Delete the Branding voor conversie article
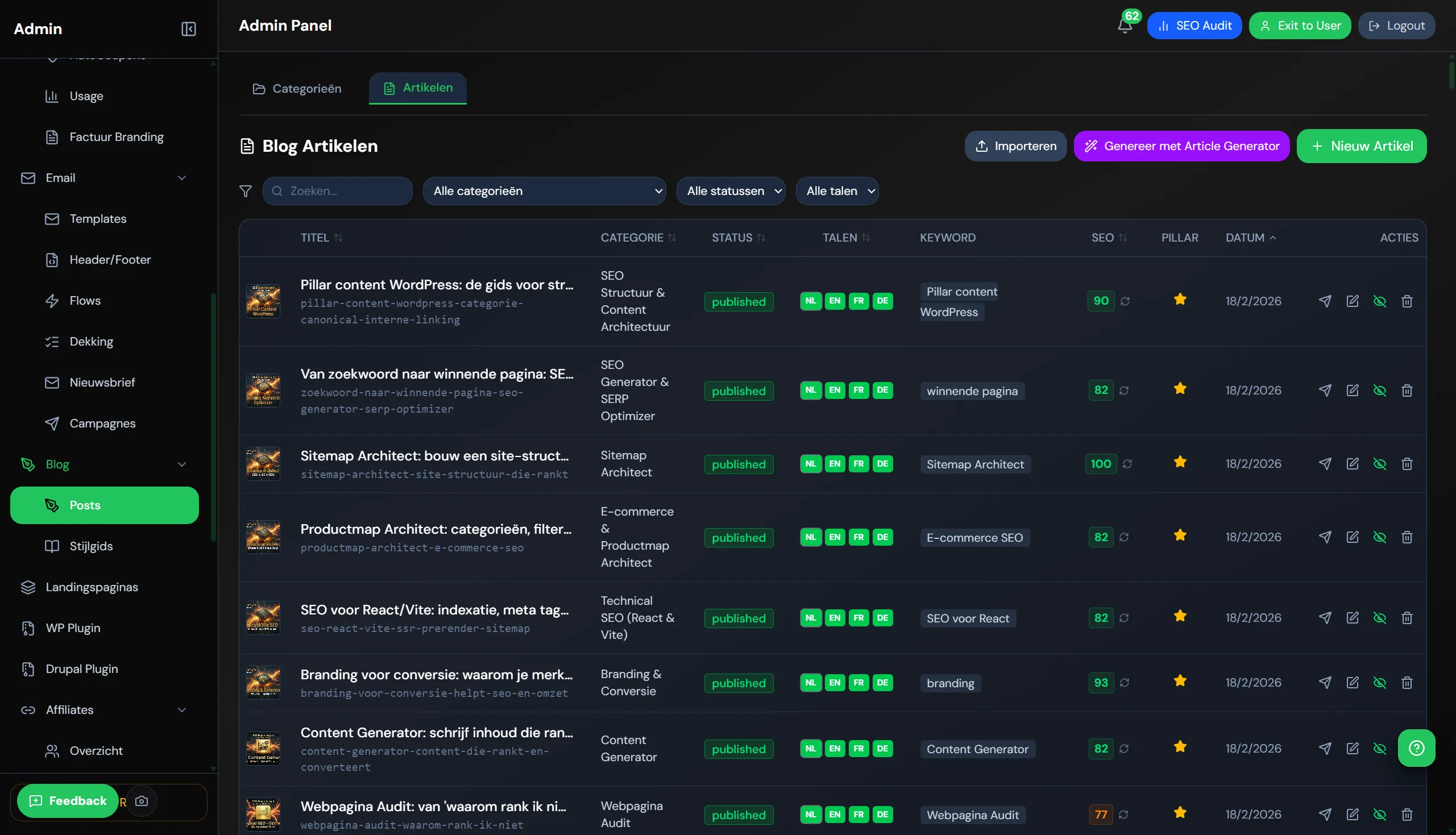The height and width of the screenshot is (835, 1456). 1407,683
